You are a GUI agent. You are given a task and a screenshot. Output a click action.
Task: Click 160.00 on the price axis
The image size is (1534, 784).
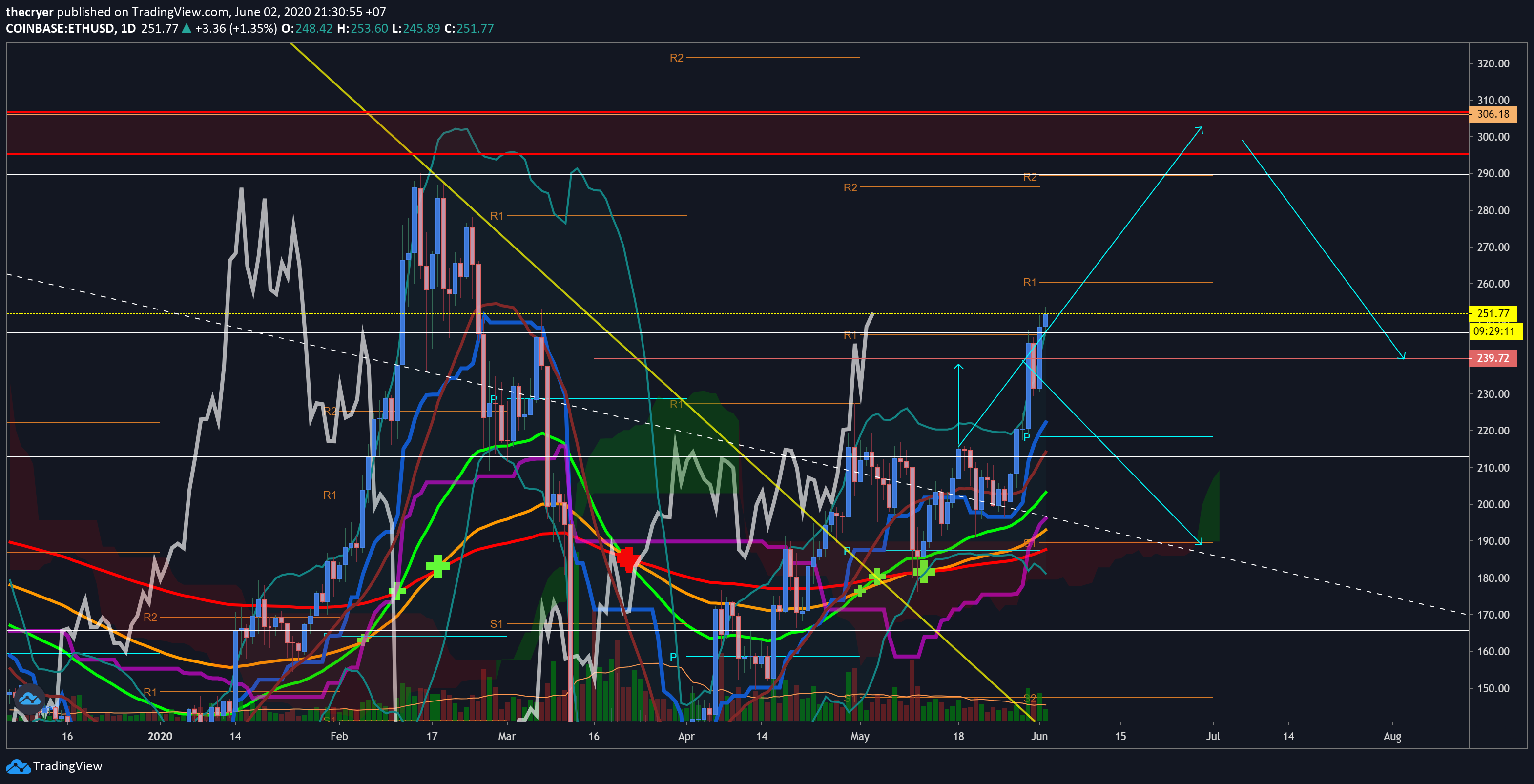[x=1493, y=651]
